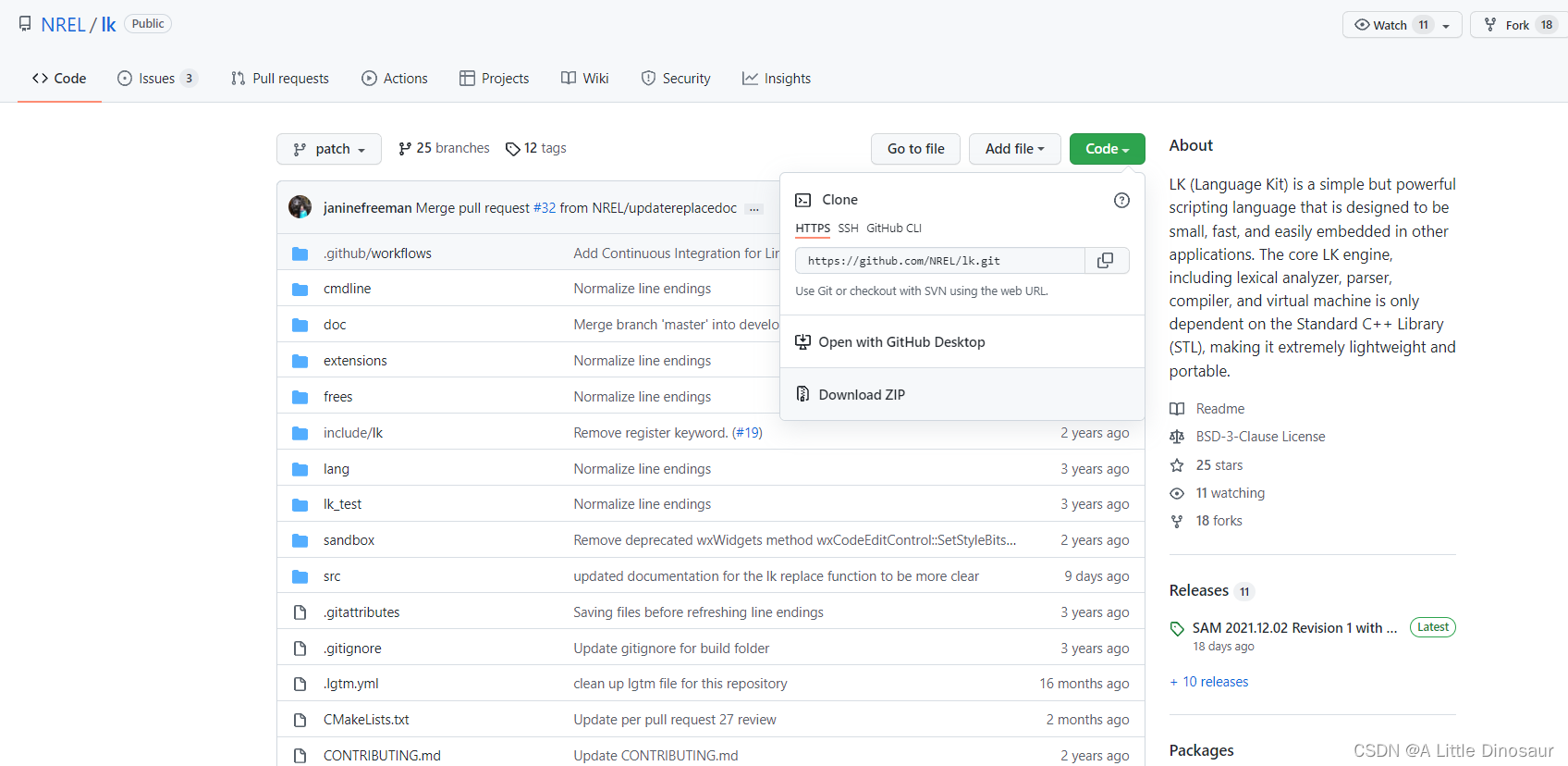
Task: Open the clone help question mark icon
Action: point(1121,200)
